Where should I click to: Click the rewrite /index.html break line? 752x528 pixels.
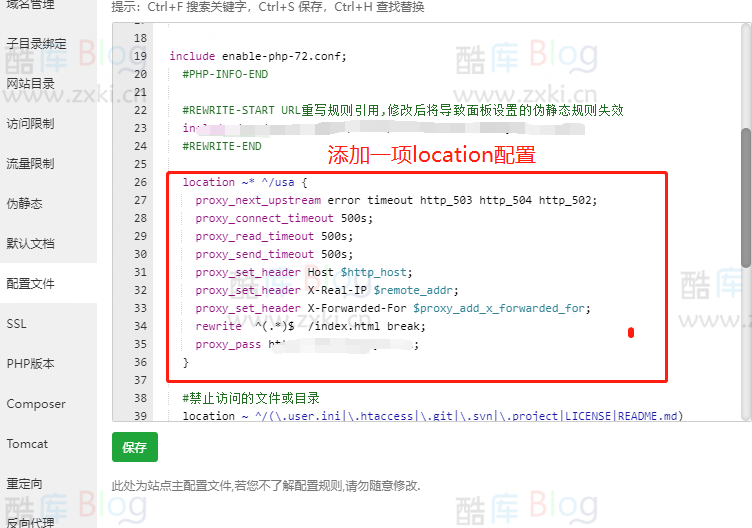point(310,326)
